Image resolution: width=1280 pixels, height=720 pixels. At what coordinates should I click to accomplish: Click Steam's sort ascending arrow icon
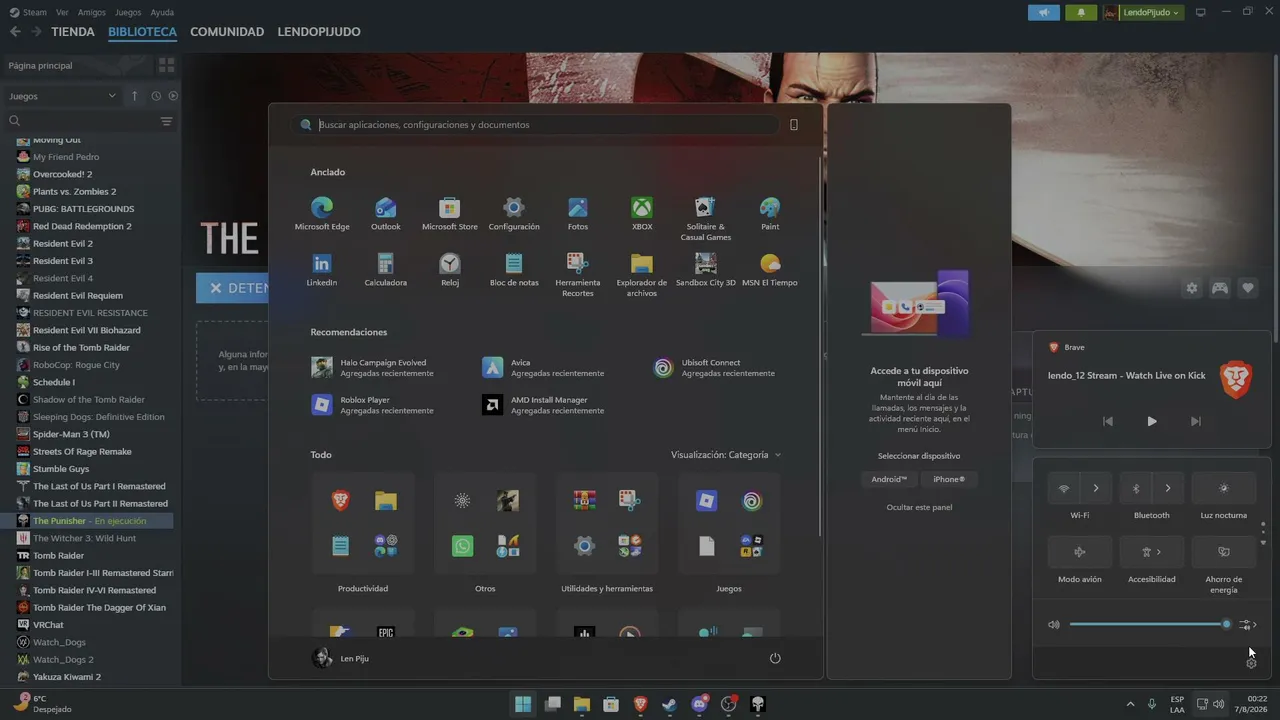click(135, 96)
